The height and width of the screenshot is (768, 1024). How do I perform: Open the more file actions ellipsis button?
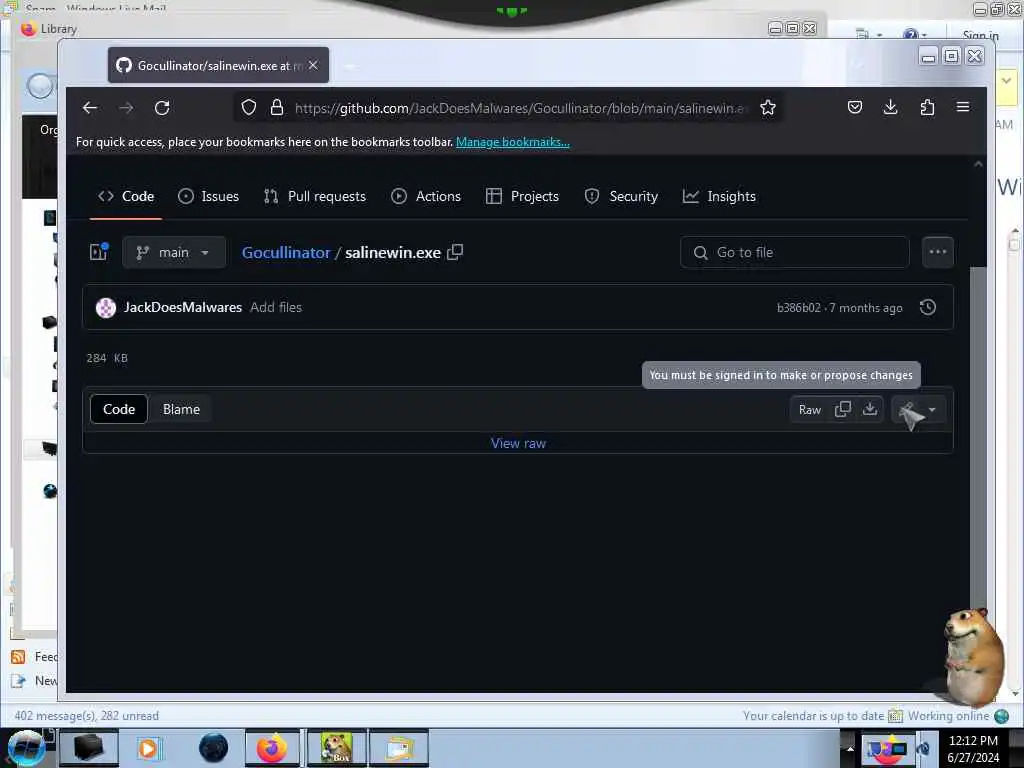pos(938,252)
